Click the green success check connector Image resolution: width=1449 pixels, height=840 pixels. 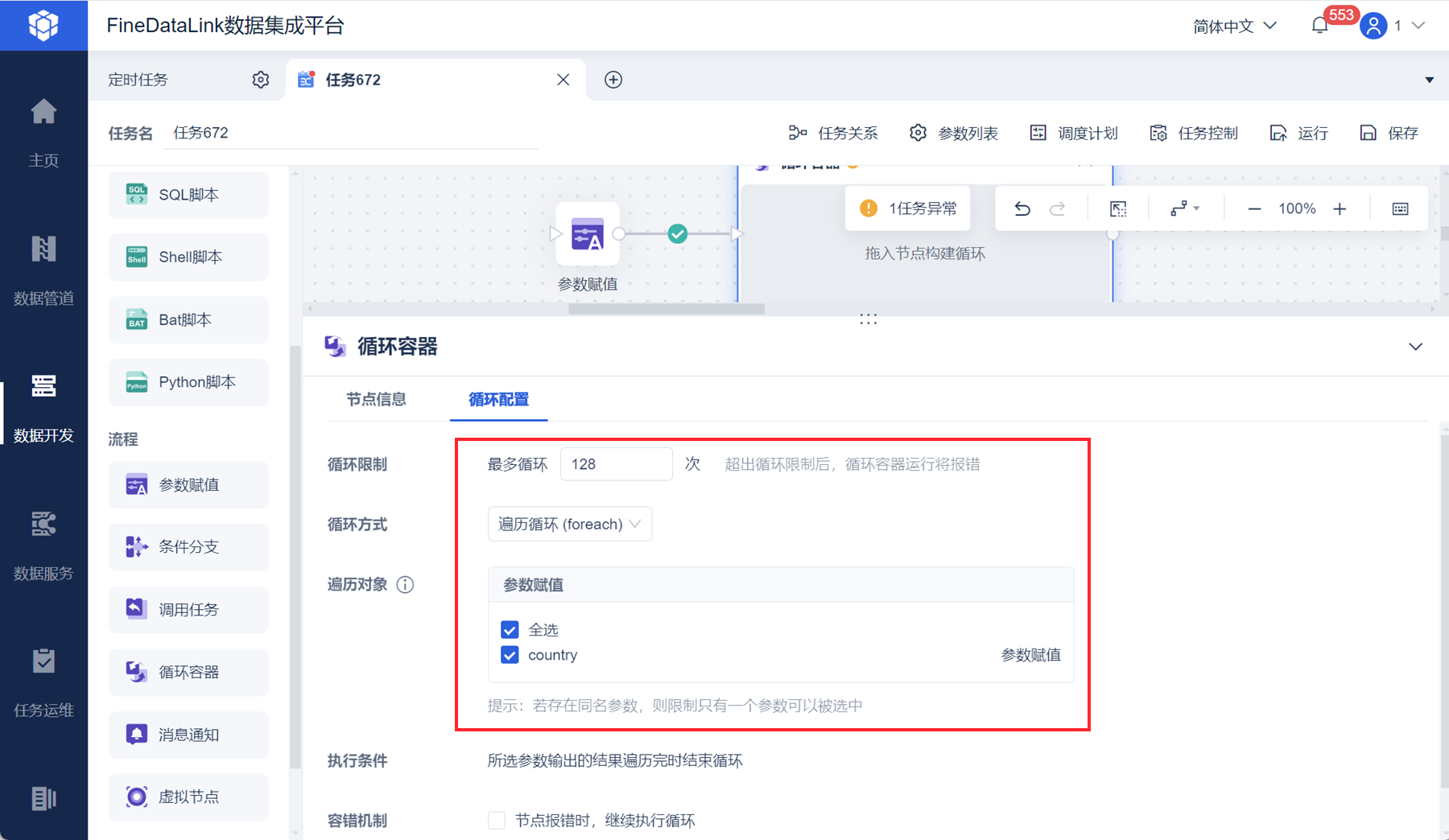[678, 234]
